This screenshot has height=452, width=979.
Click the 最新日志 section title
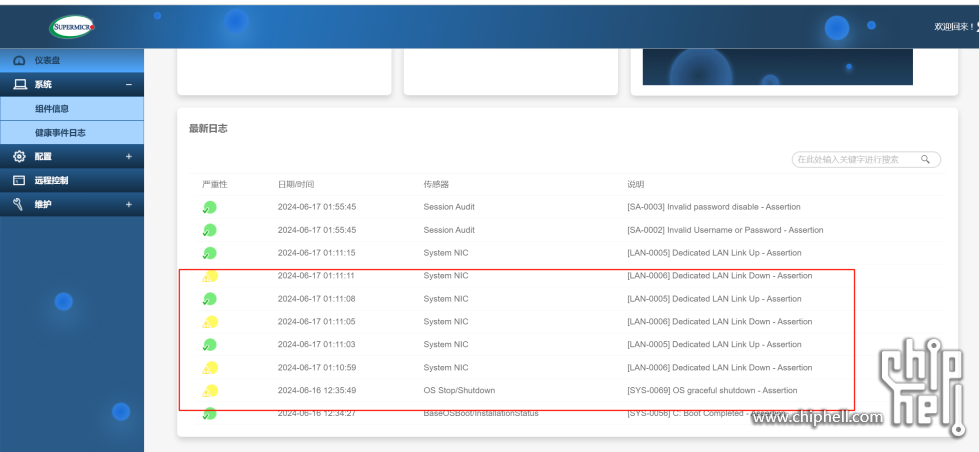pyautogui.click(x=208, y=129)
